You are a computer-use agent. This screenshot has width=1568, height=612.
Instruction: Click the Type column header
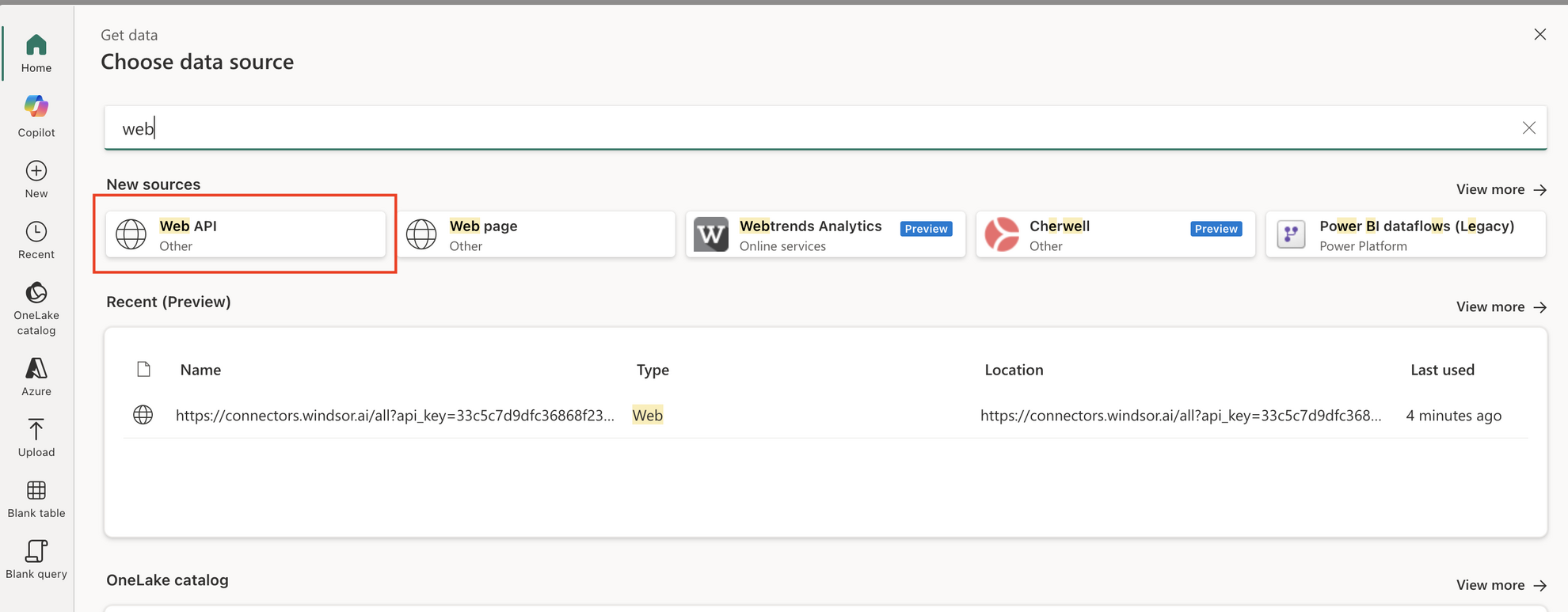click(653, 370)
